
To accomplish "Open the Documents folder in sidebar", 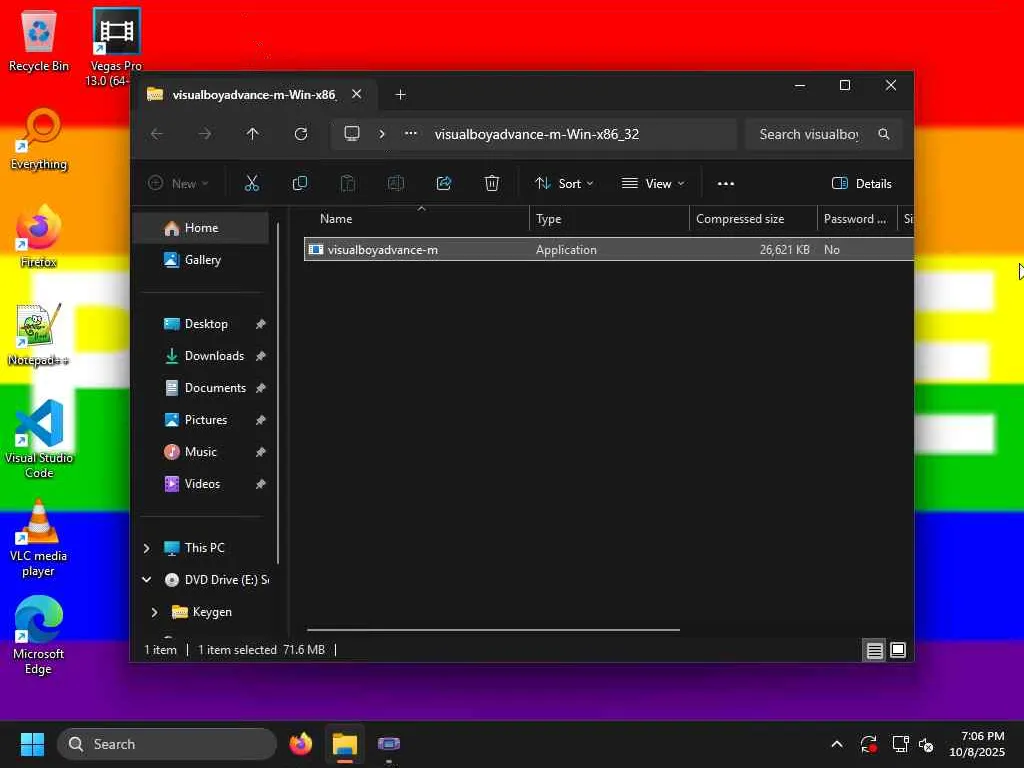I will (x=216, y=388).
